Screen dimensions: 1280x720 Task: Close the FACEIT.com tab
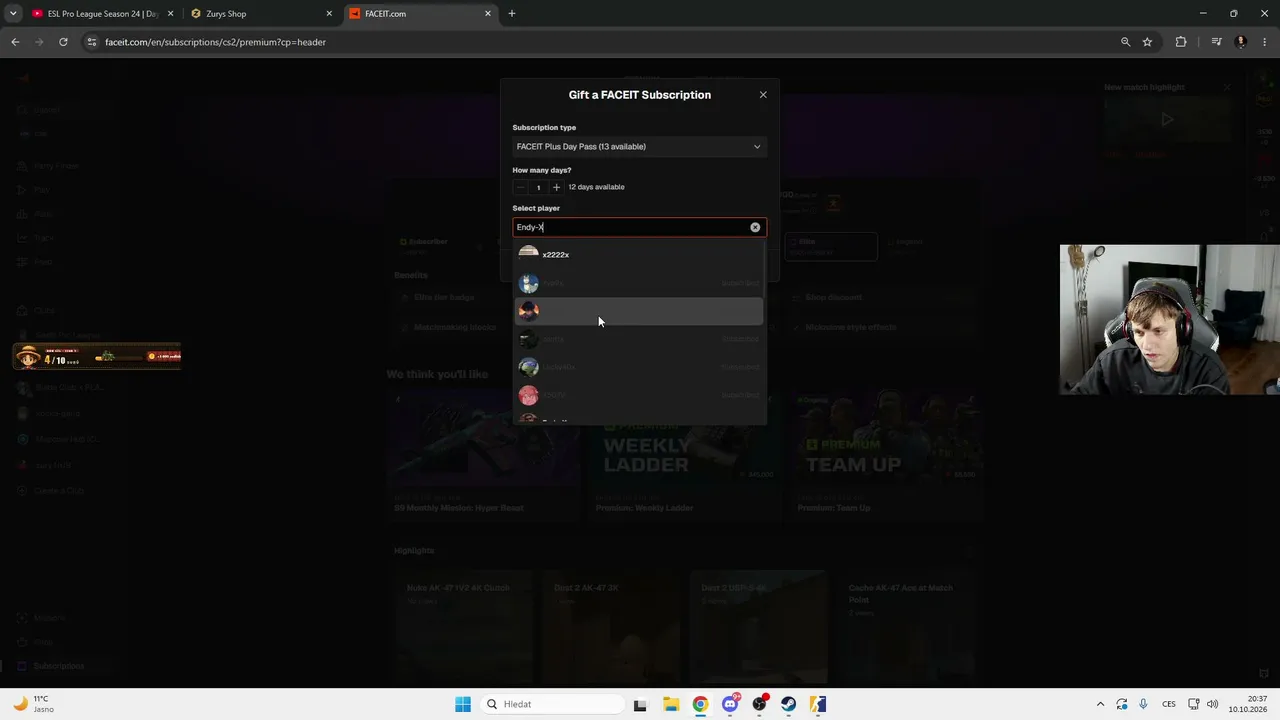click(488, 14)
